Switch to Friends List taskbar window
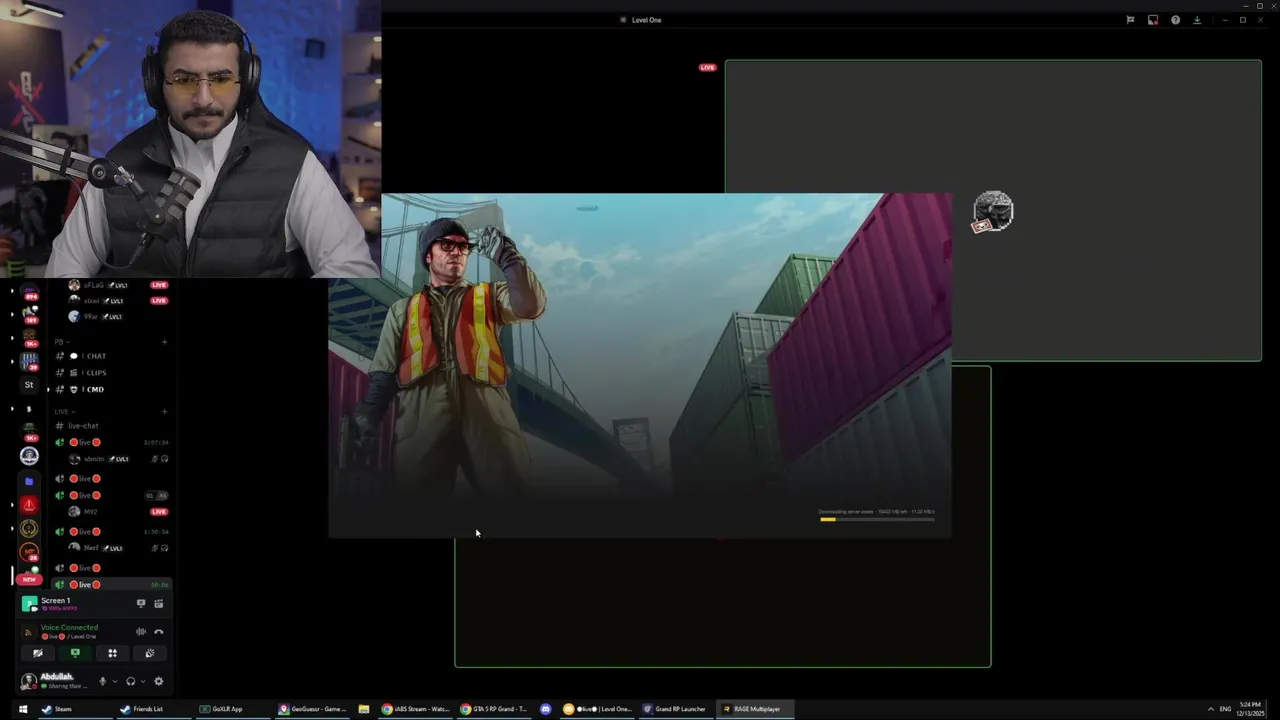The height and width of the screenshot is (720, 1280). pyautogui.click(x=153, y=709)
